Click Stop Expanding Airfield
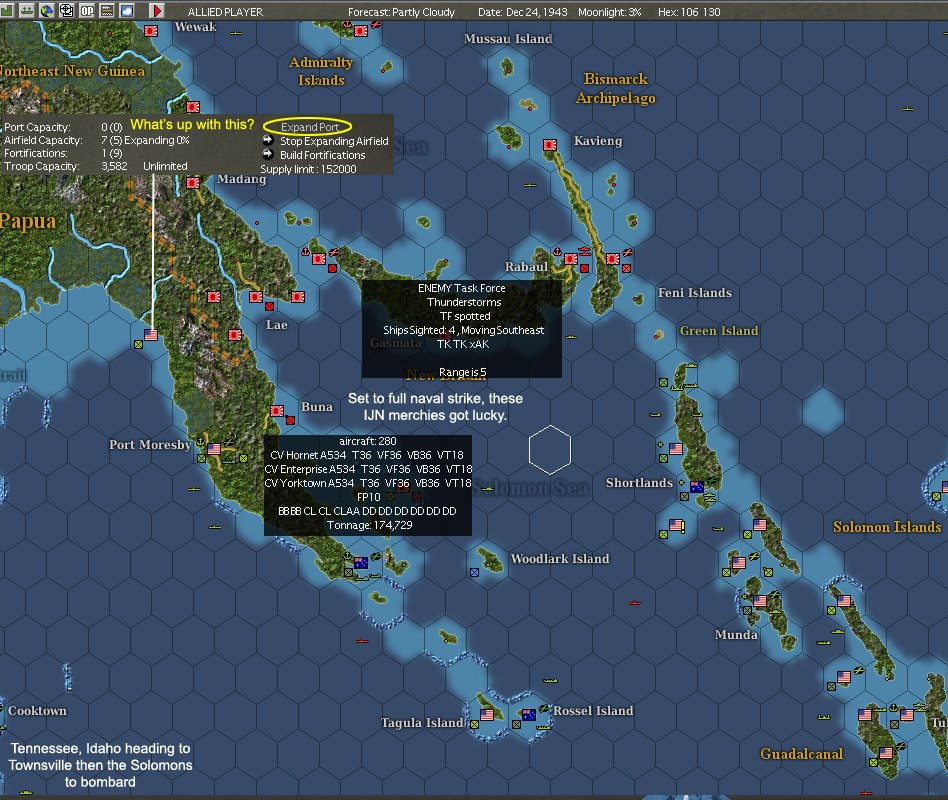The image size is (948, 800). click(334, 141)
